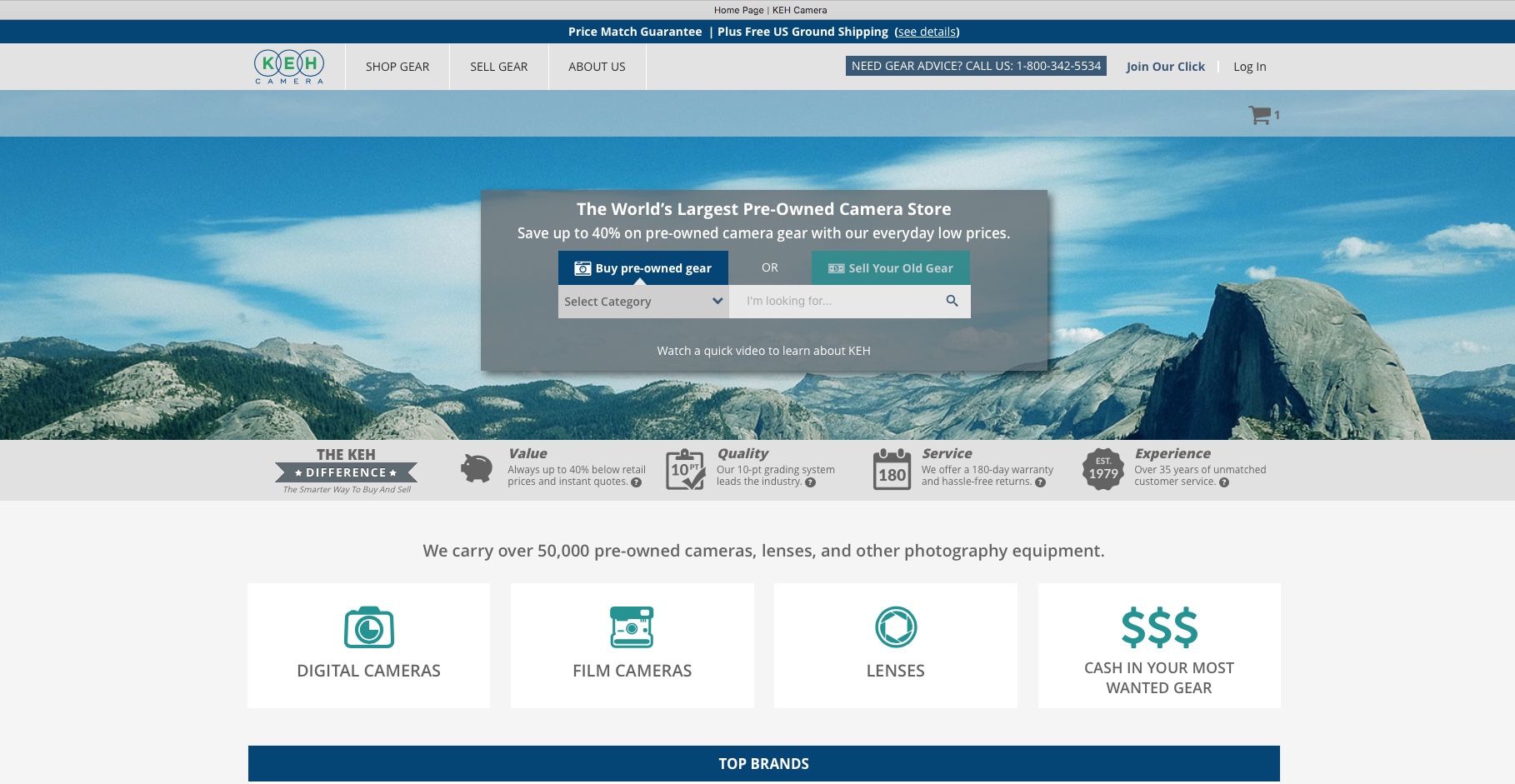This screenshot has width=1515, height=784.
Task: Click the 180 calendar Service icon
Action: click(x=892, y=469)
